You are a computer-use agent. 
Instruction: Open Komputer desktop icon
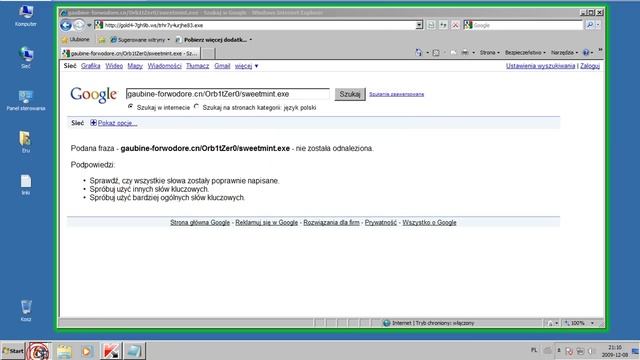click(x=26, y=16)
